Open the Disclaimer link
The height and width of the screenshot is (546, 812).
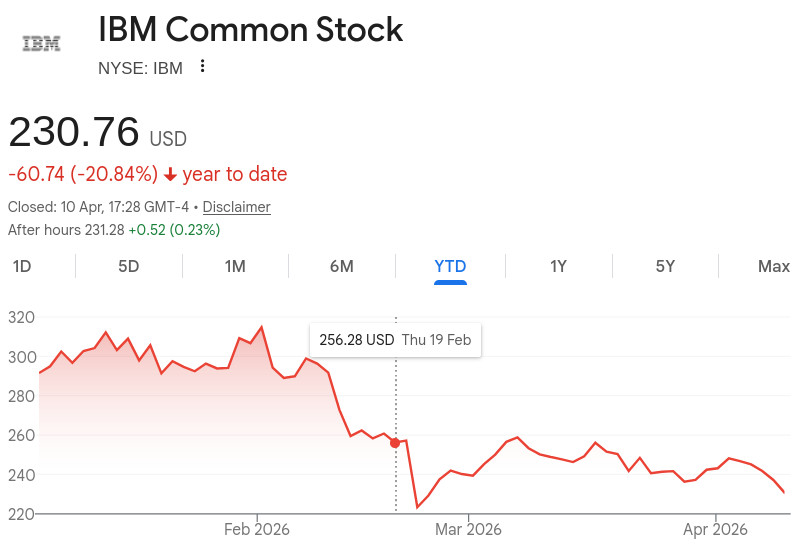click(x=237, y=207)
